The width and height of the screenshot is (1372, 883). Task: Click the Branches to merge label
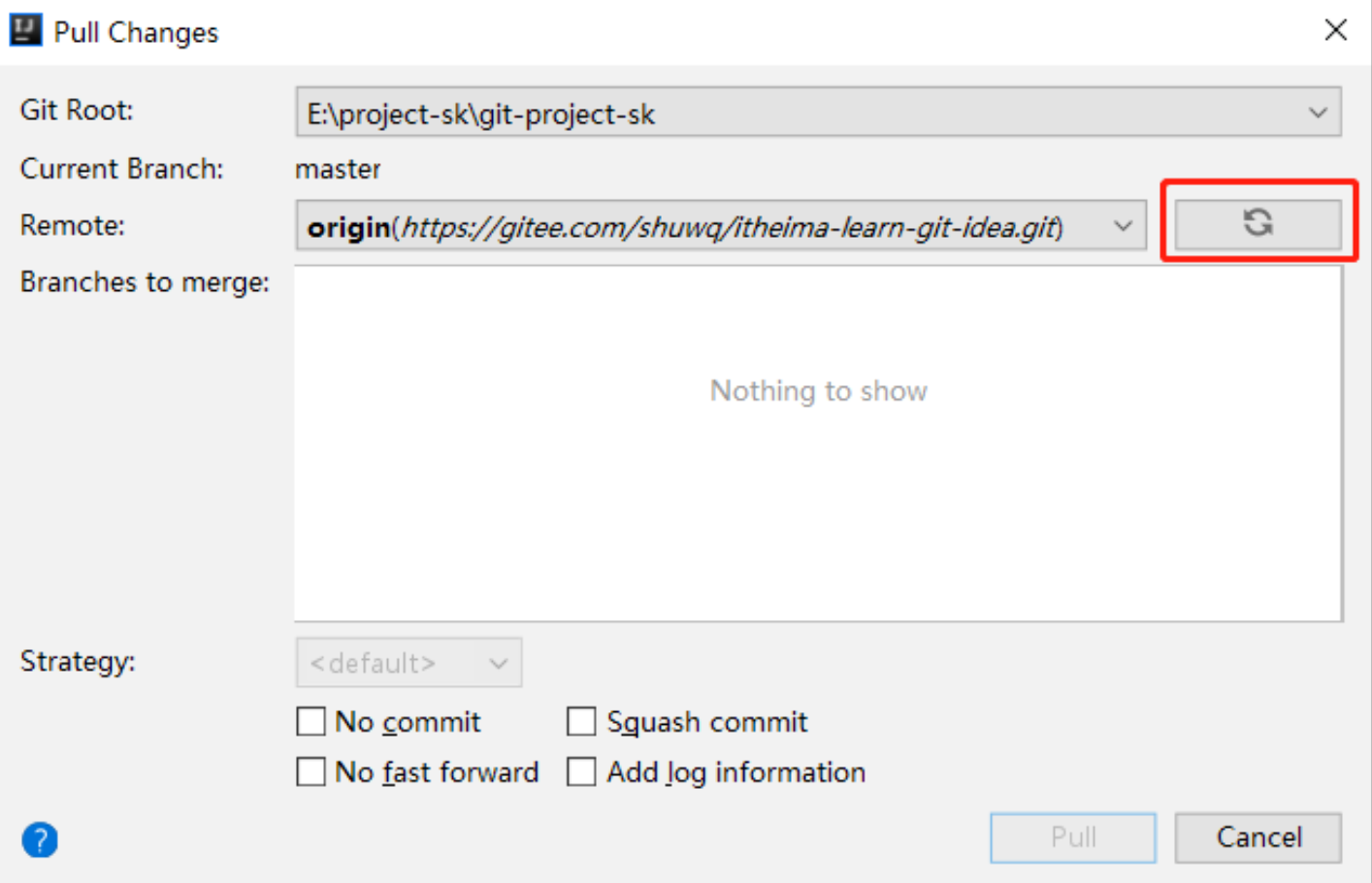[x=145, y=282]
